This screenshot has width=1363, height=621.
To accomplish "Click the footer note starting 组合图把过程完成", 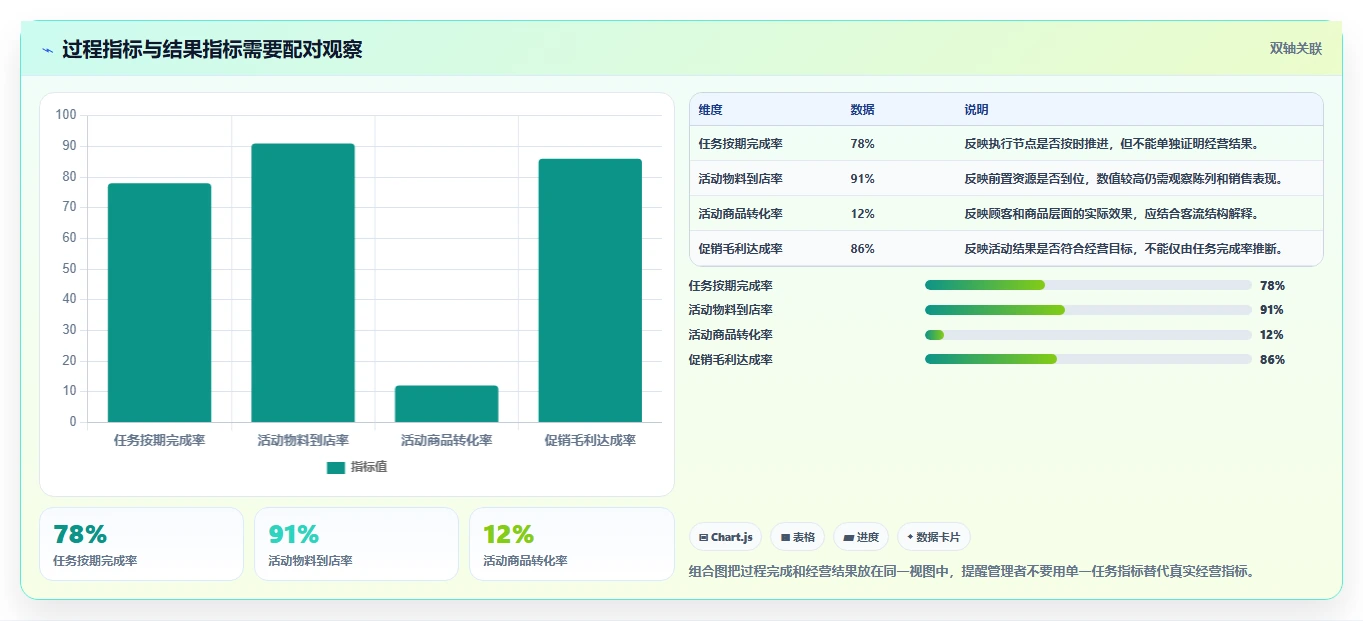I will 972,571.
